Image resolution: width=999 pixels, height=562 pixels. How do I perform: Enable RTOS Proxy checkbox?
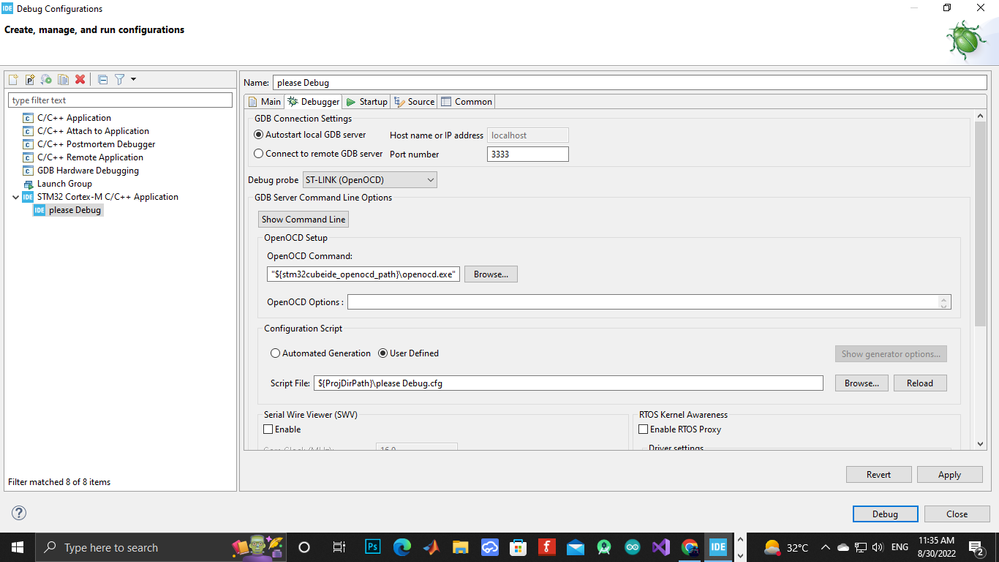point(643,429)
